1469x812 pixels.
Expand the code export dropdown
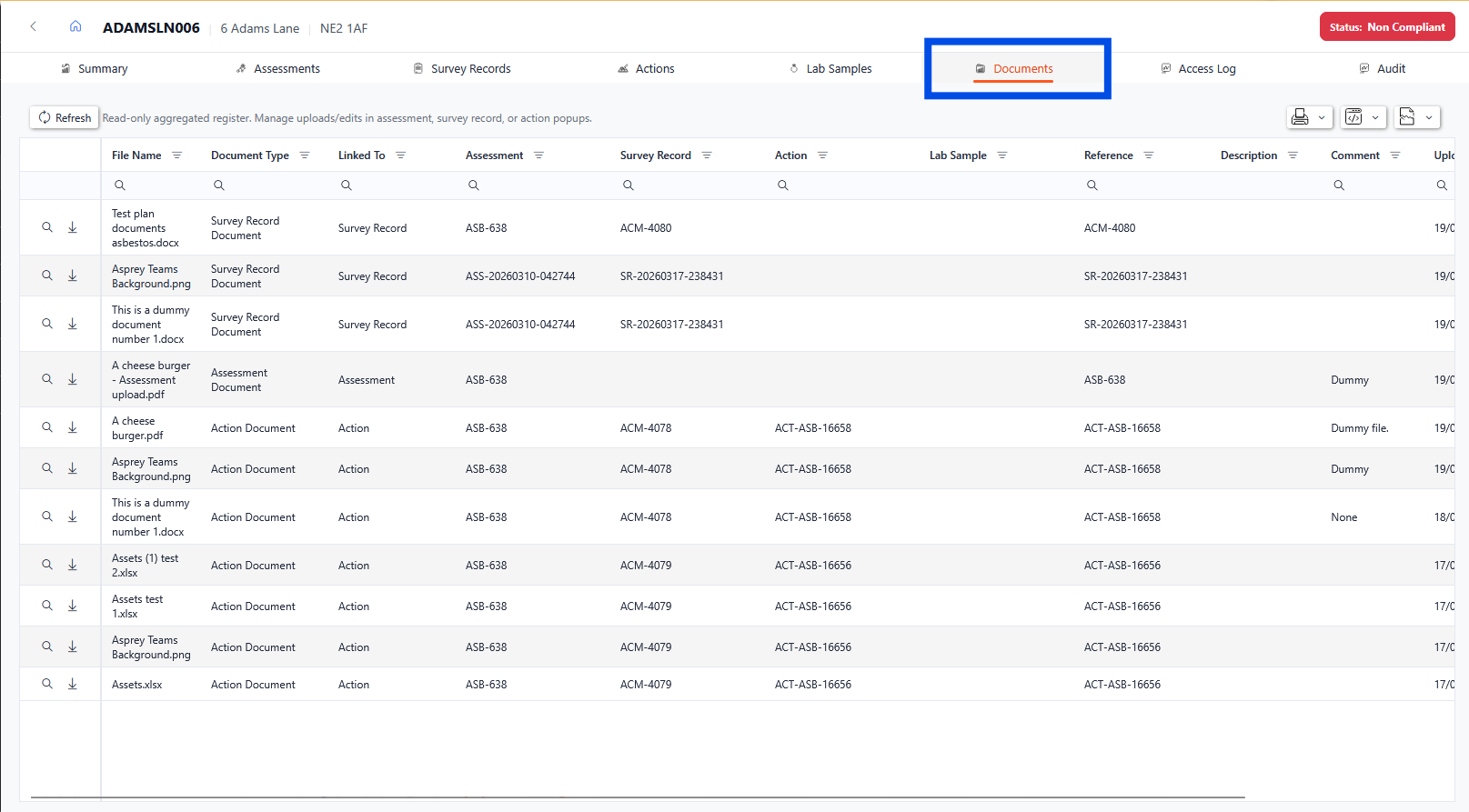1374,117
